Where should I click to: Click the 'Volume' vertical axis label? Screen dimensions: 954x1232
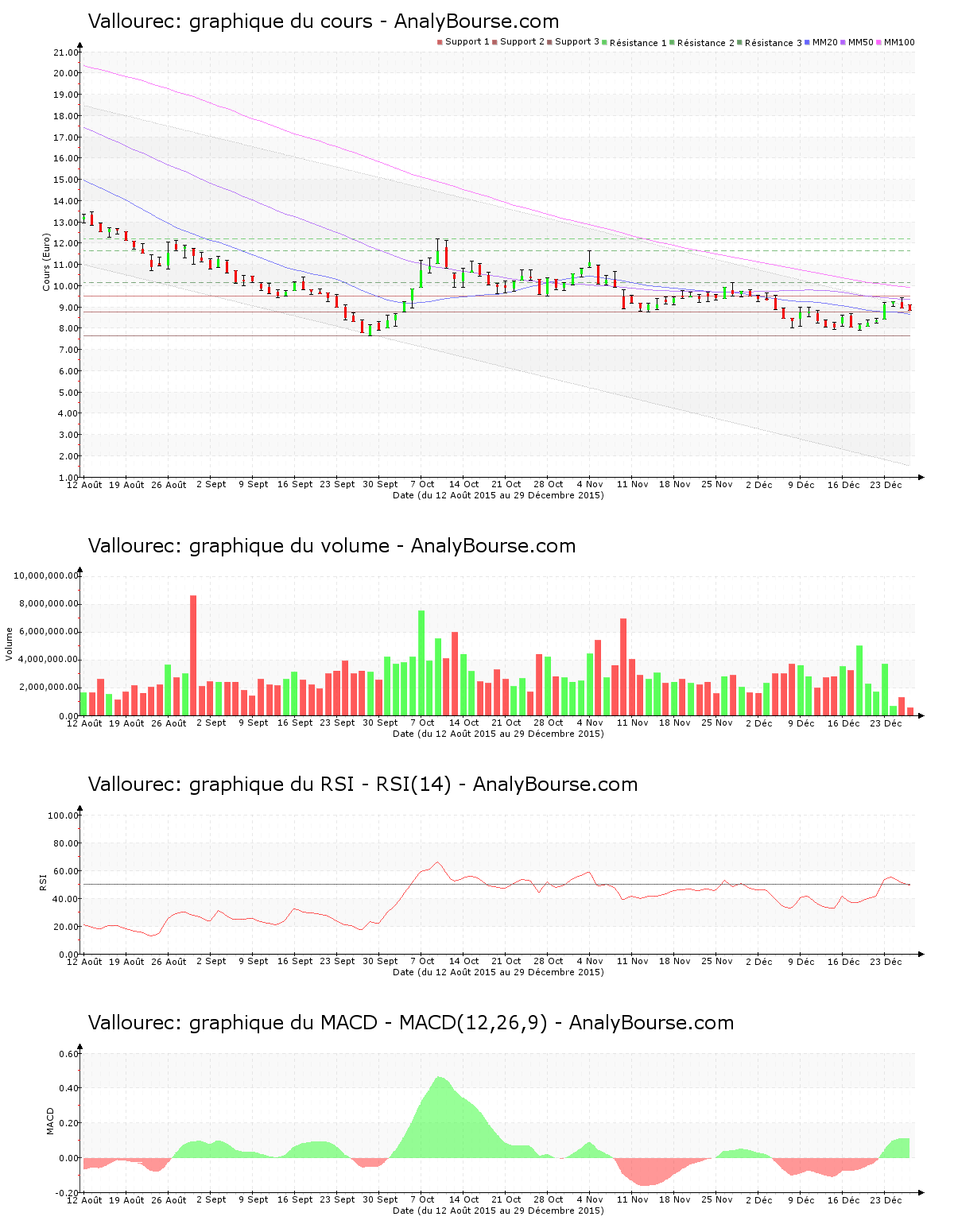[10, 644]
